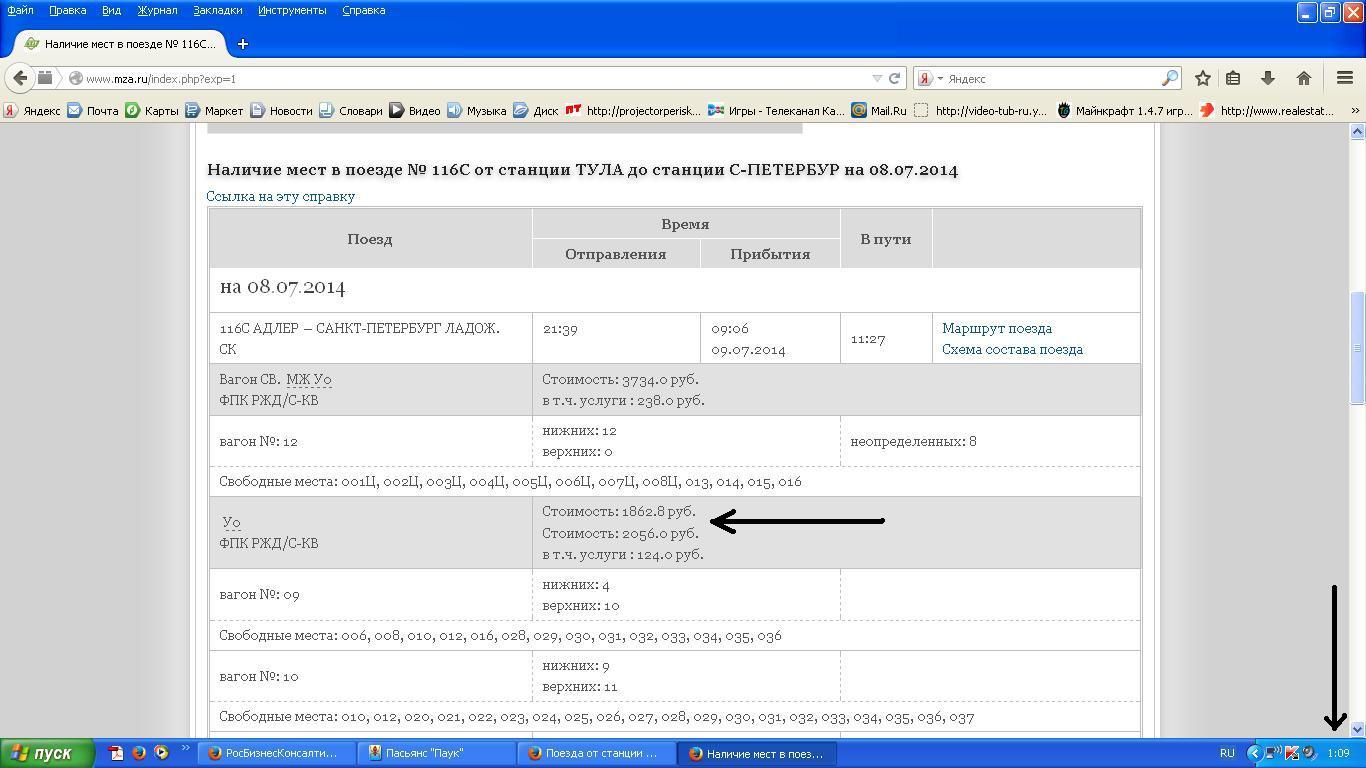Open the bookmarks list icon in toolbar
The width and height of the screenshot is (1366, 768).
coord(1233,78)
